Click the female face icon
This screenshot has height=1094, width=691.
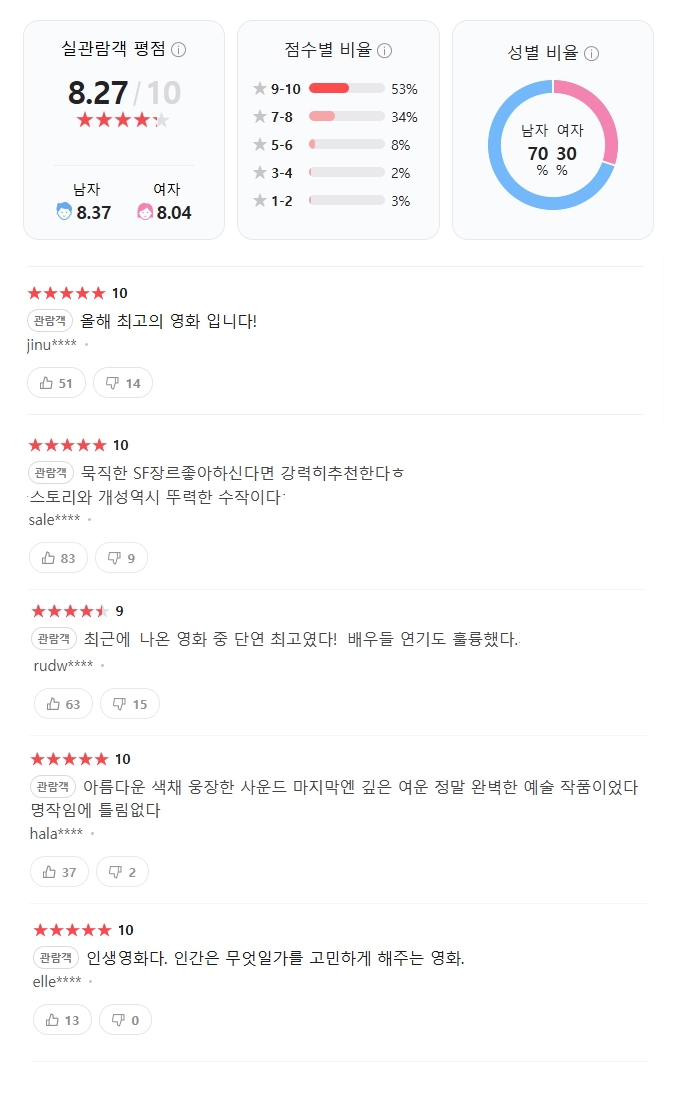tap(145, 212)
